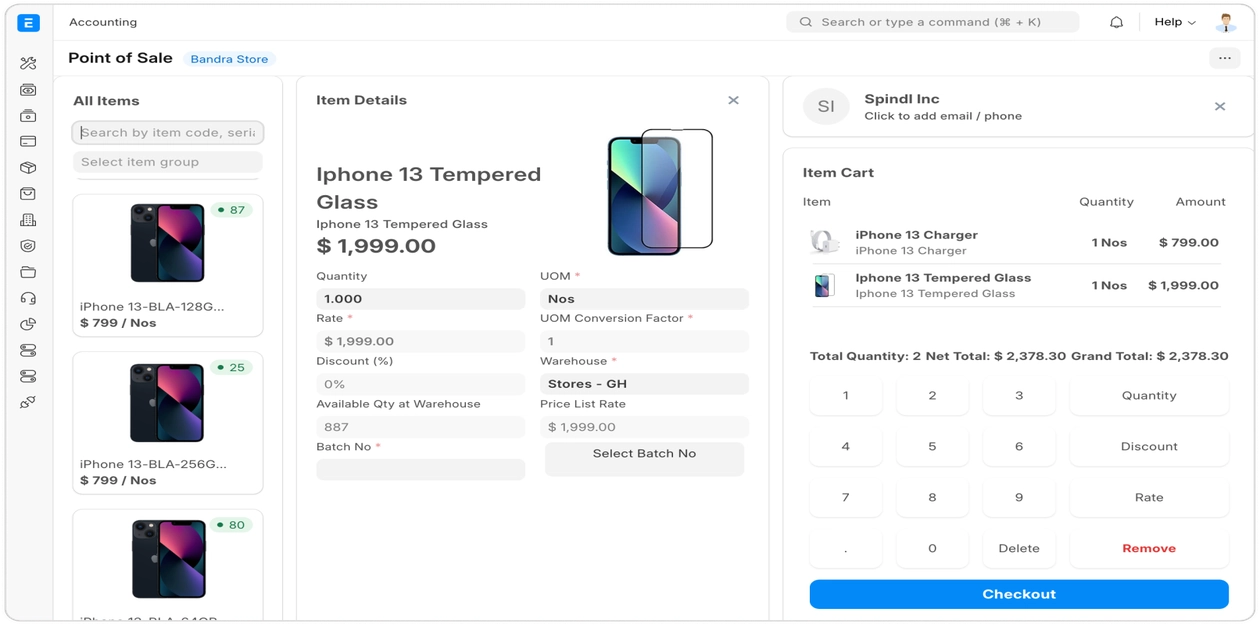Open the pie chart icon in sidebar
The width and height of the screenshot is (1260, 625).
tap(28, 324)
